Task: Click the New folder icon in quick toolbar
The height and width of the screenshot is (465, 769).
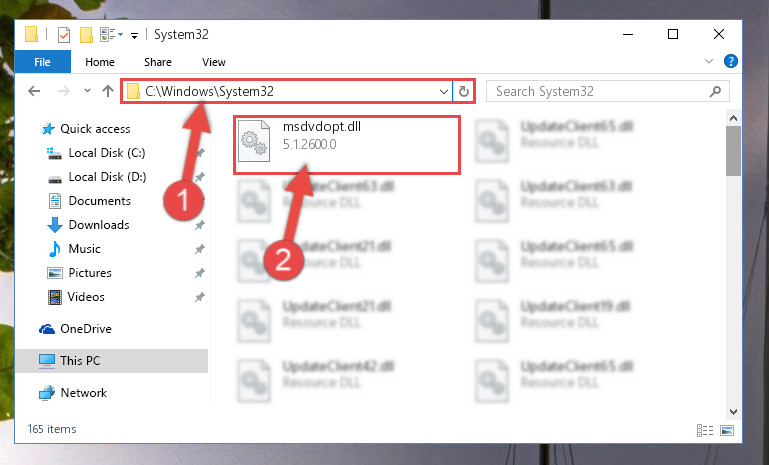Action: [86, 35]
